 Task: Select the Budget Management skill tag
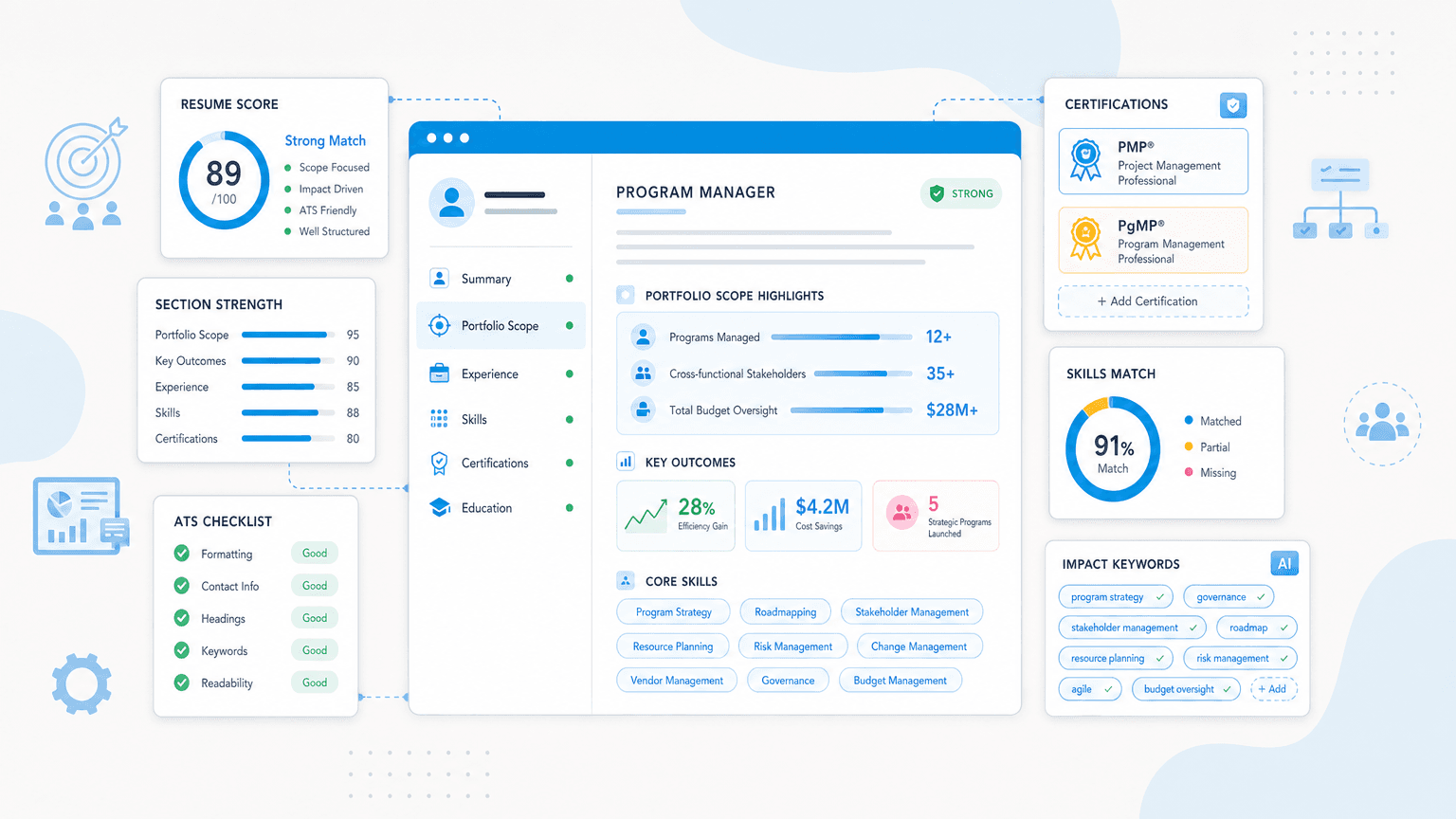point(900,681)
